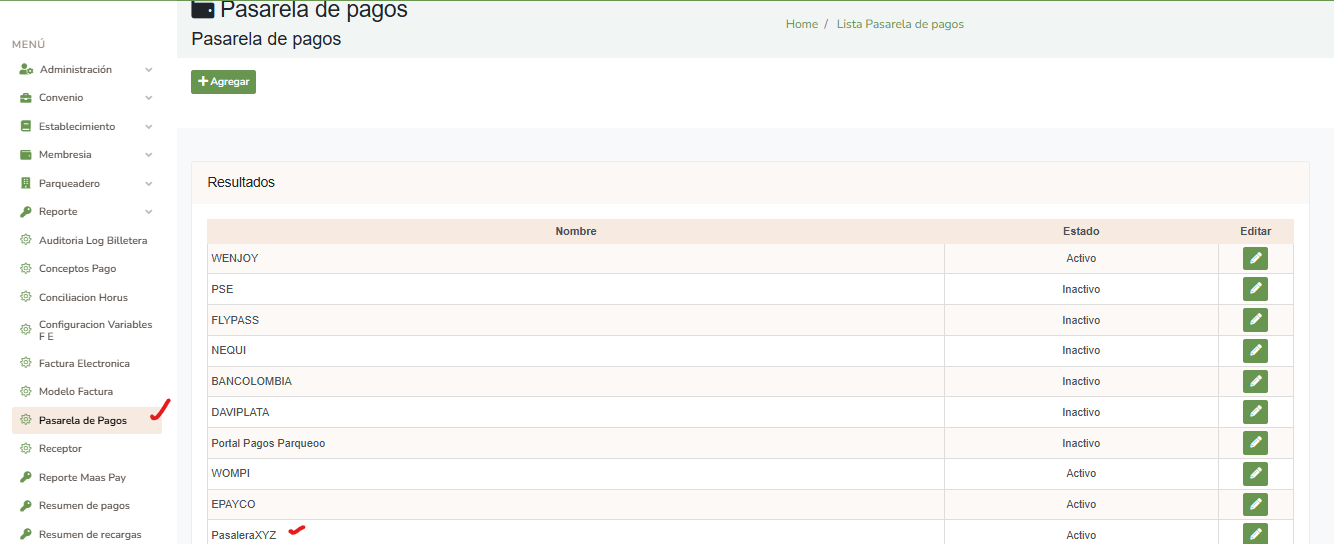Screen dimensions: 1334x544
Task: Expand the Administración menu chevron
Action: coord(148,70)
